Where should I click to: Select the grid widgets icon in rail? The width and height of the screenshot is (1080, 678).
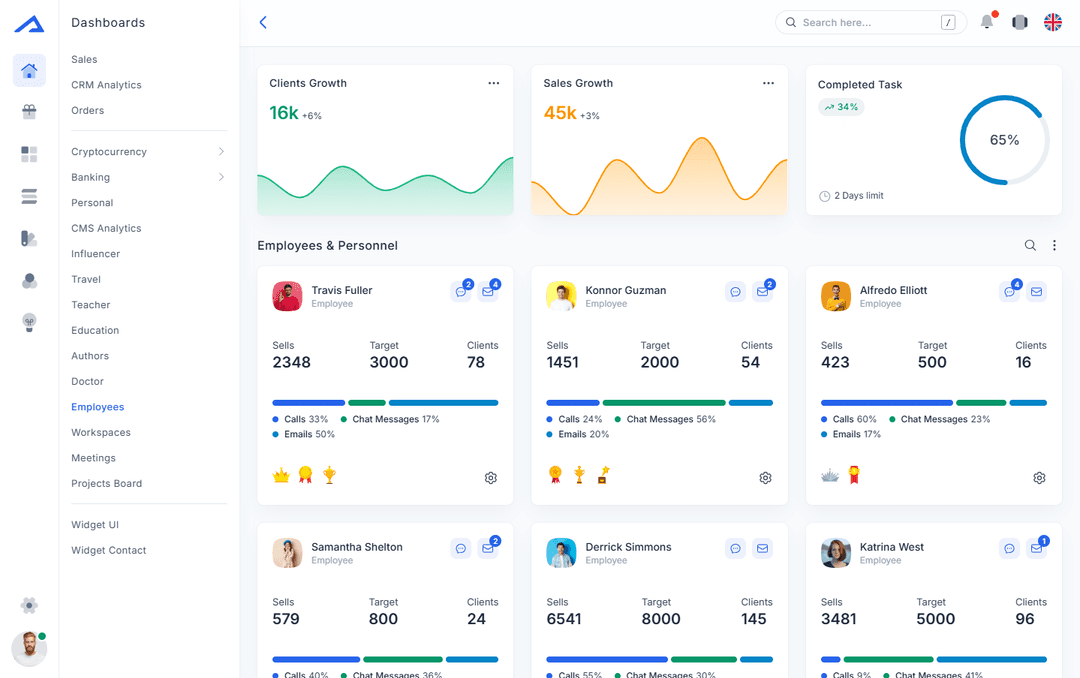click(x=29, y=154)
